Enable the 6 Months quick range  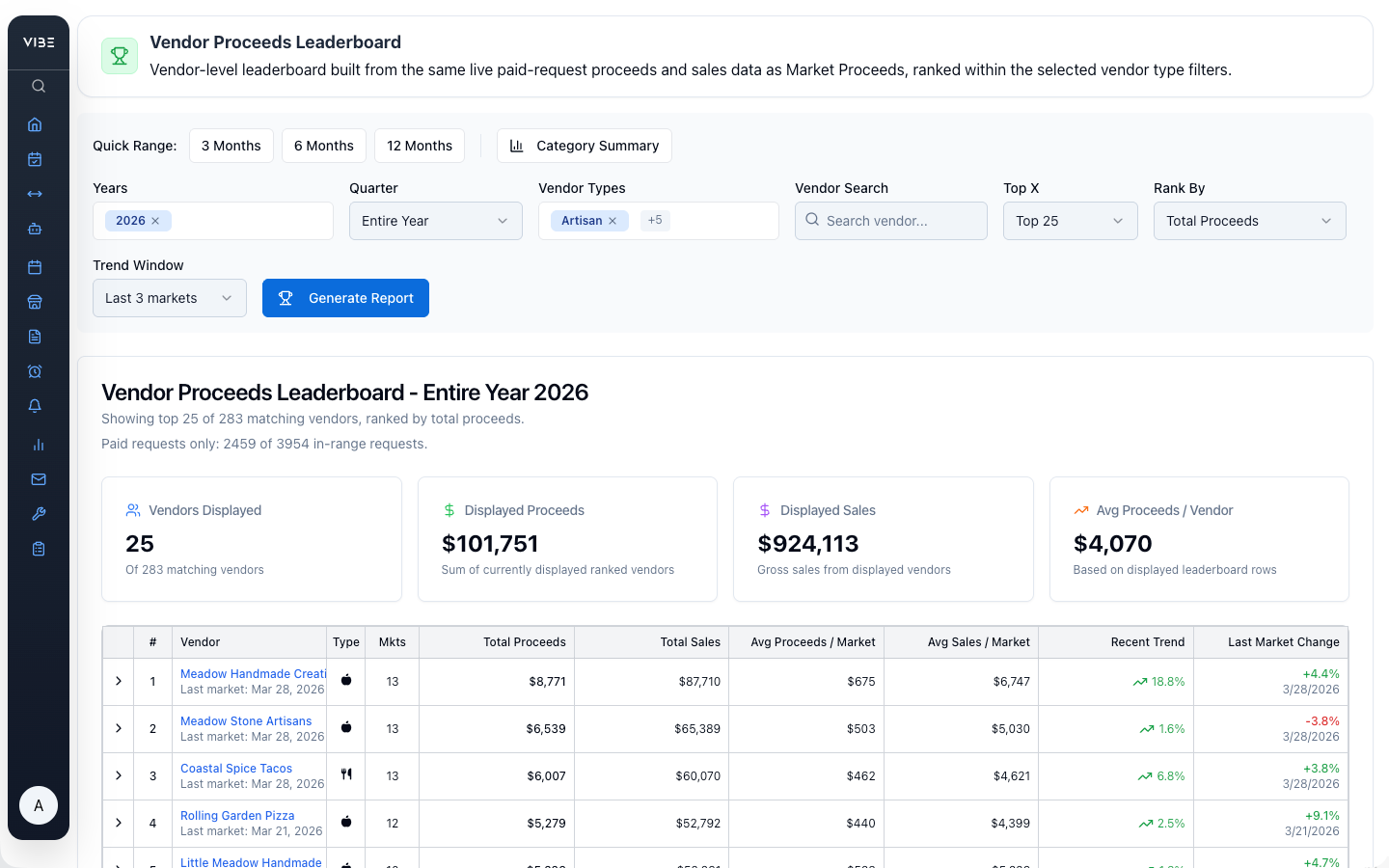(x=323, y=146)
